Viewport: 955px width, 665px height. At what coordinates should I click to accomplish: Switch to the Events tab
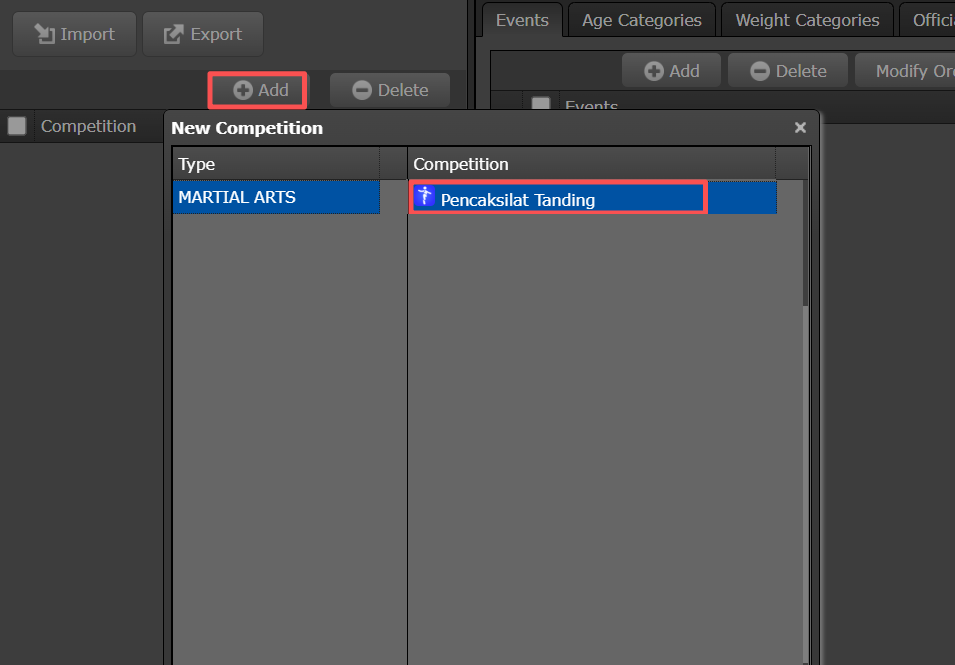(x=522, y=20)
